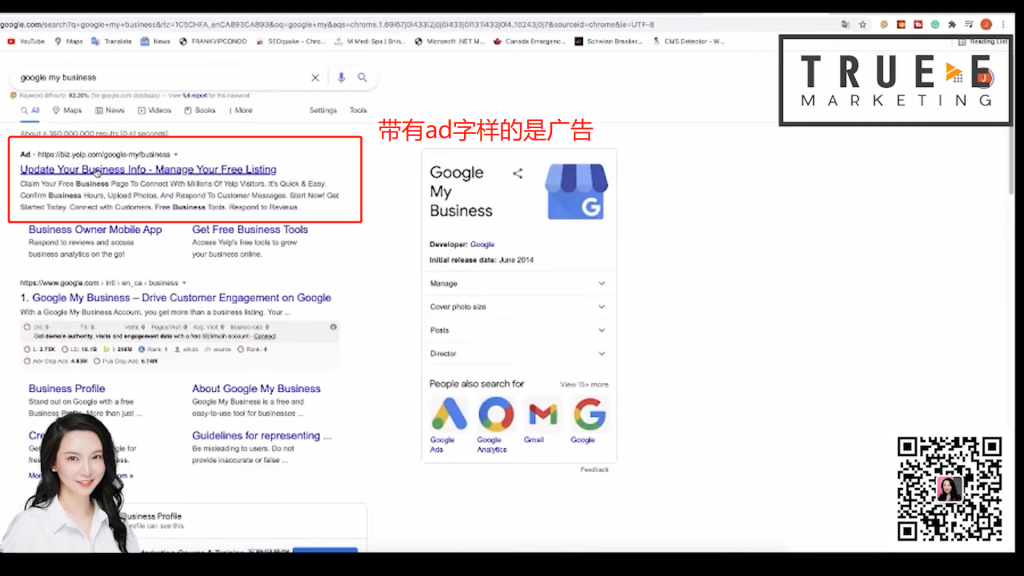Click the translate page icon in address bar
1024x576 pixels.
pos(846,24)
